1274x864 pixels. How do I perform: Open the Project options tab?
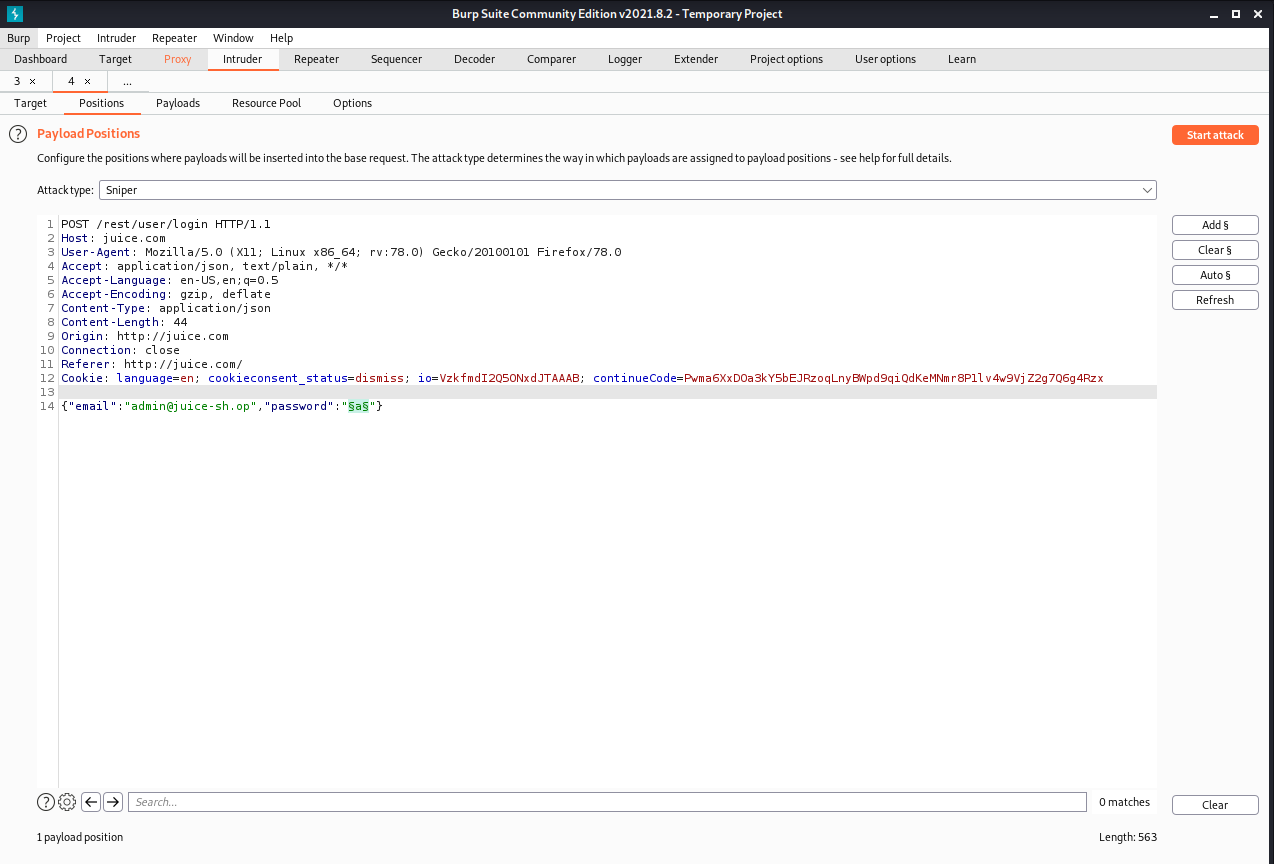point(786,59)
